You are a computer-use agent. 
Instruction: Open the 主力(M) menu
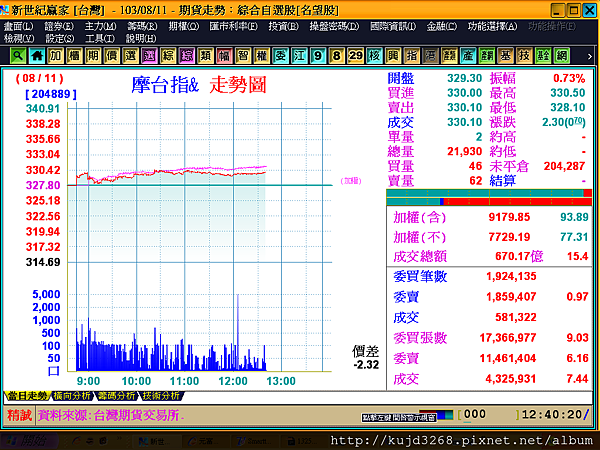coord(101,26)
